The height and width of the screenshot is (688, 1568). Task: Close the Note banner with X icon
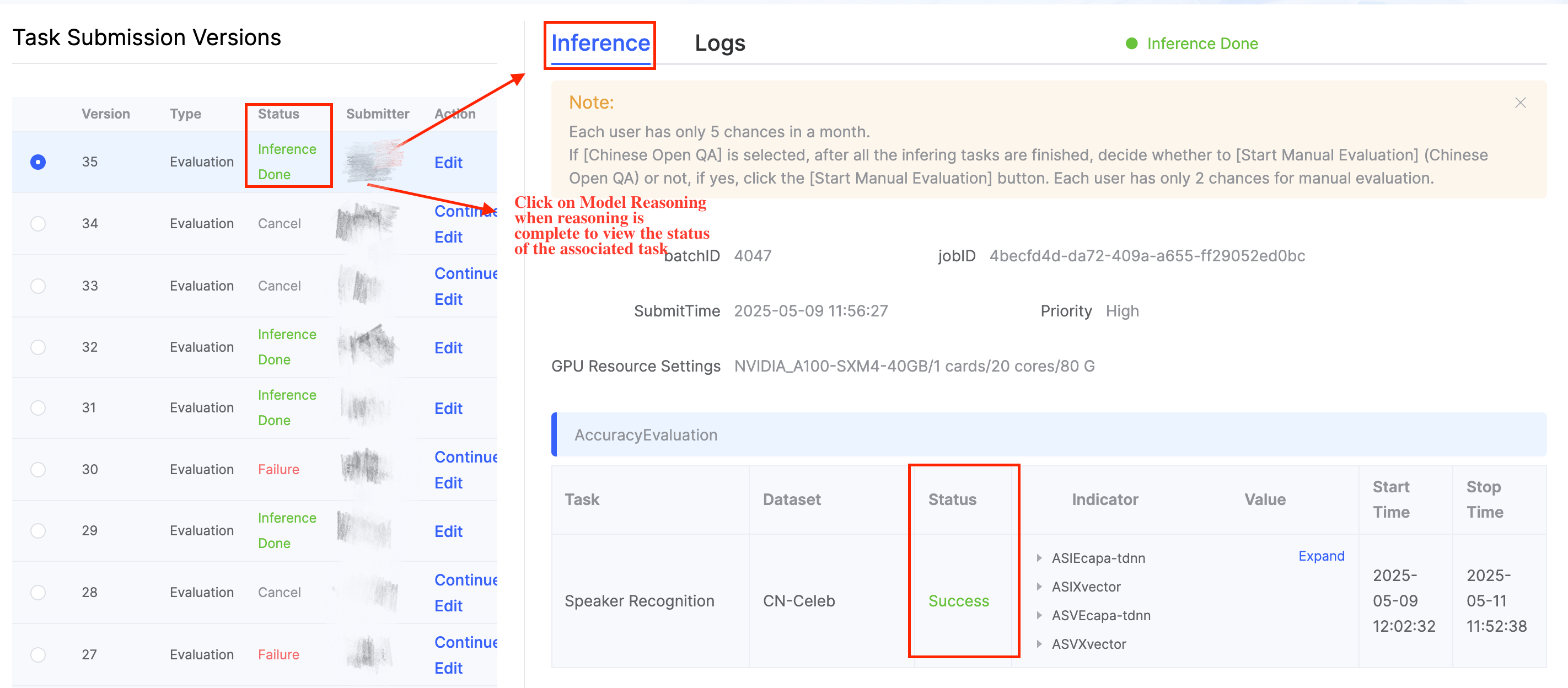tap(1520, 103)
